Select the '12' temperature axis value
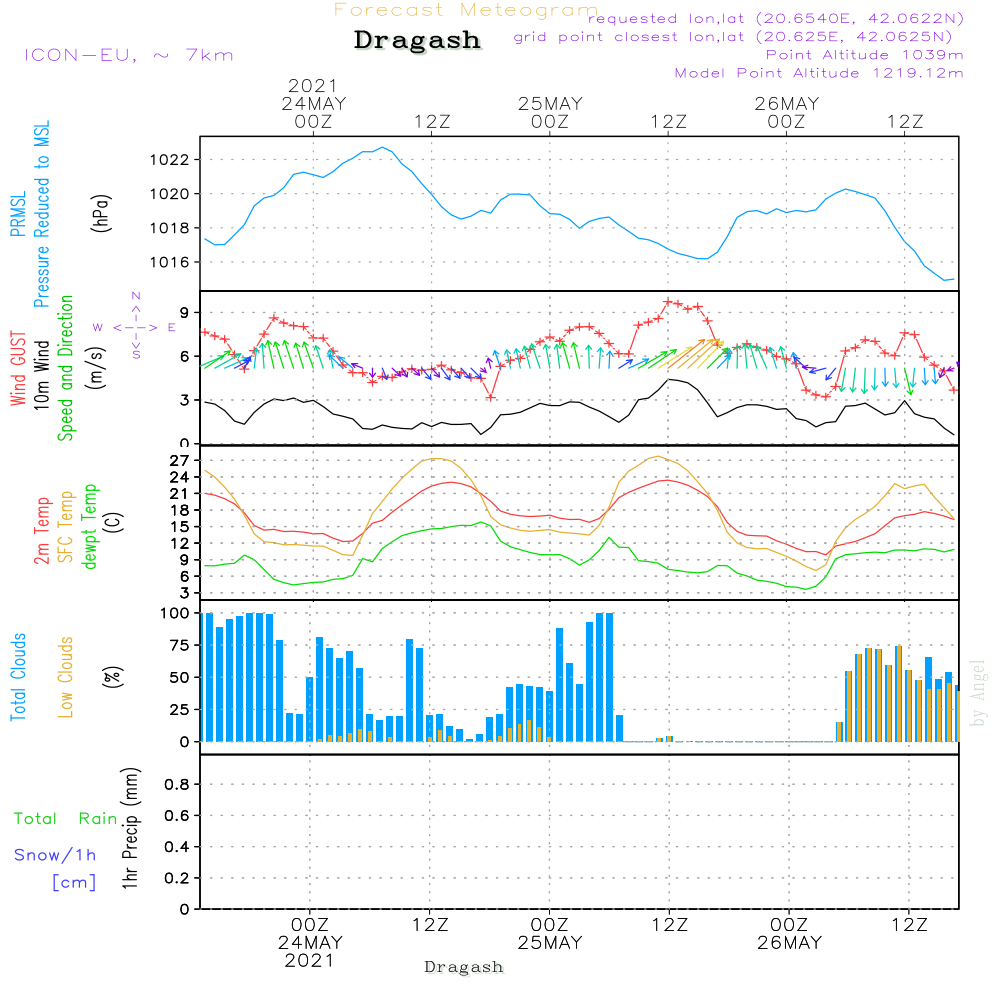1000x1000 pixels. [179, 543]
